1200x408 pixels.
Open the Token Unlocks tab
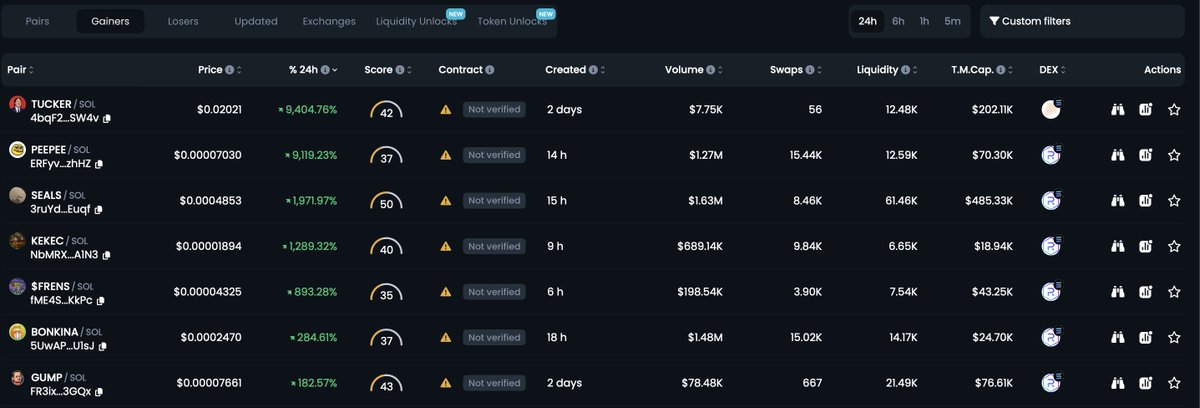point(512,21)
